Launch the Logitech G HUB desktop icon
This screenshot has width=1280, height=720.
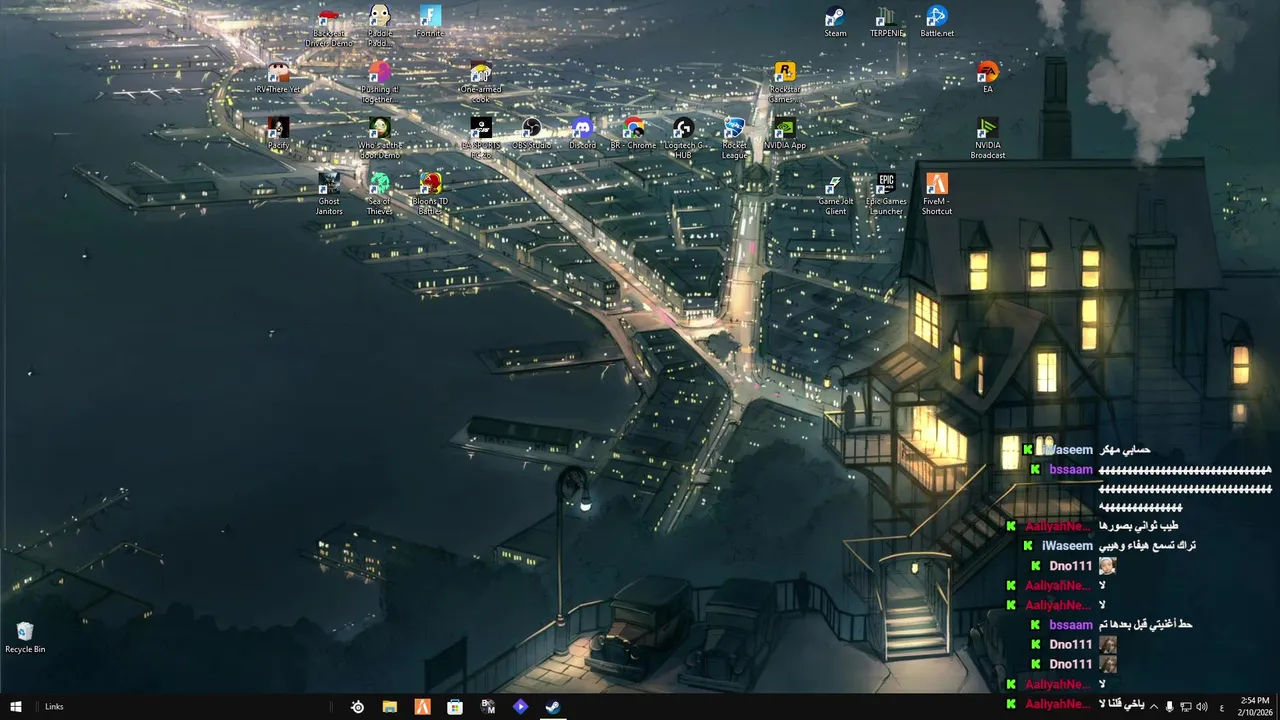pos(684,138)
